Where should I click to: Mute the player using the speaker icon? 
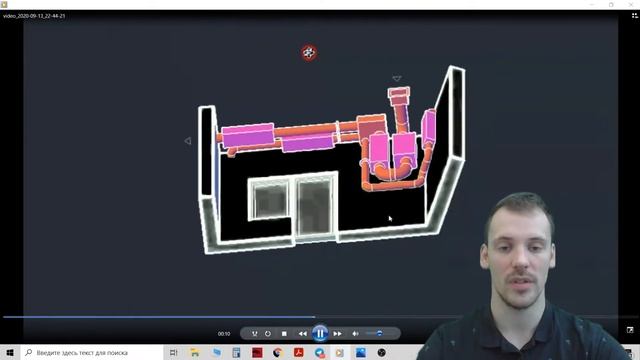(356, 333)
